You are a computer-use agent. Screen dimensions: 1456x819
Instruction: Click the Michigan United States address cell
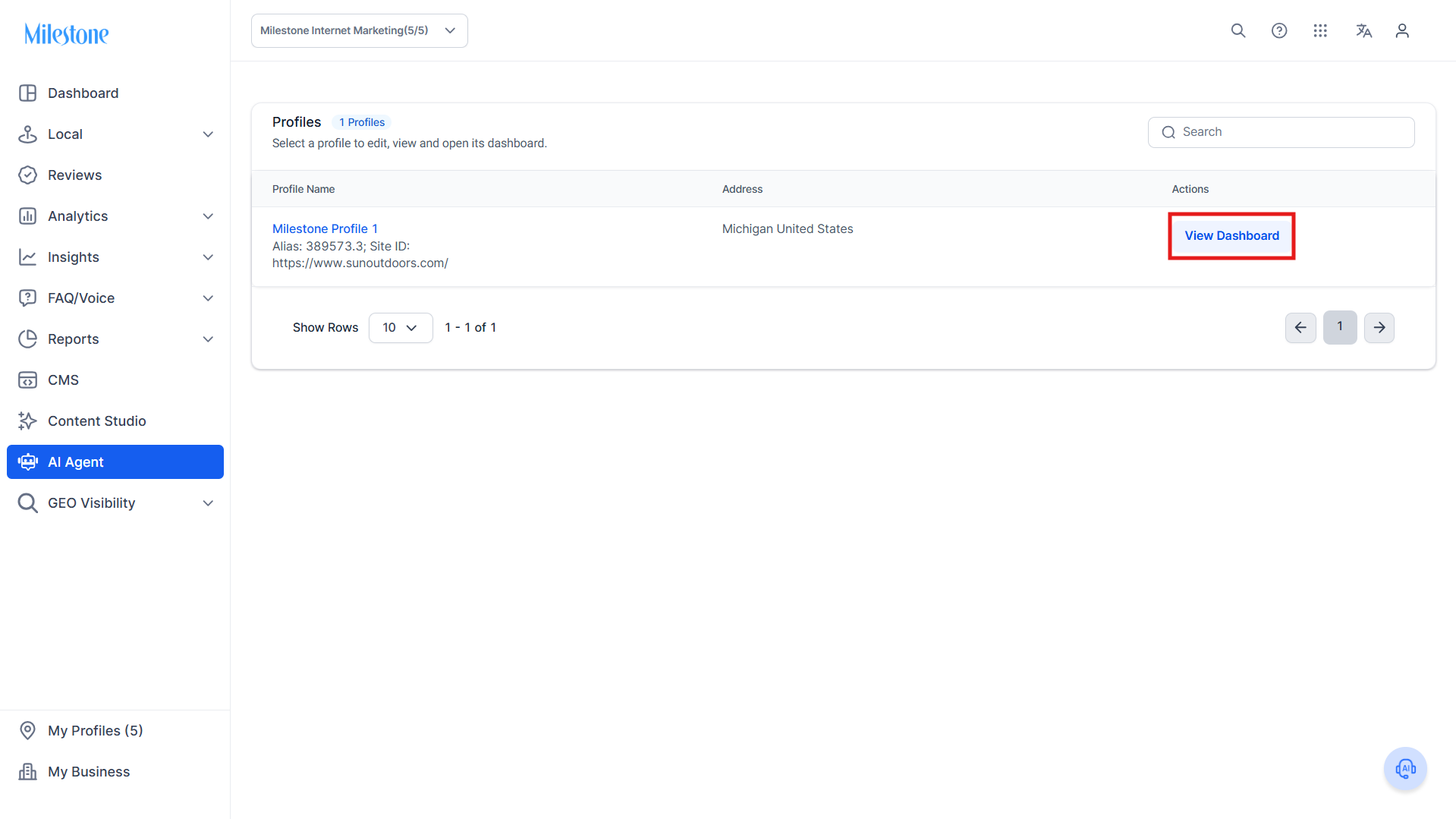pyautogui.click(x=788, y=228)
